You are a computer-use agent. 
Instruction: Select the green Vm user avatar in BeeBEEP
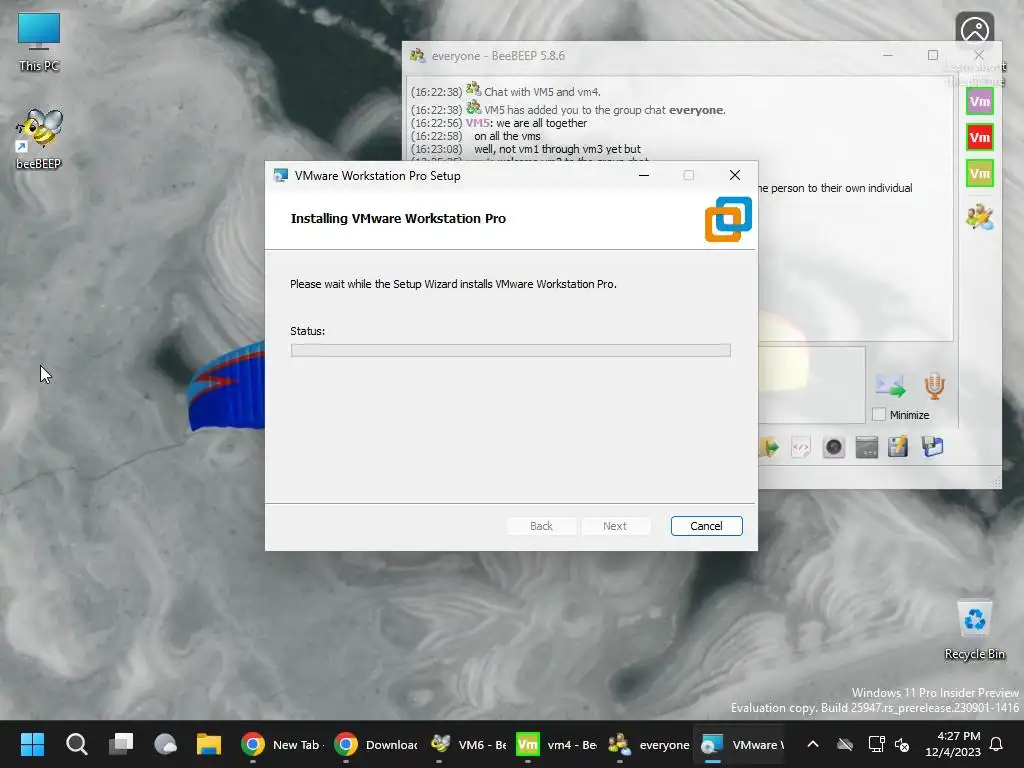coord(979,173)
